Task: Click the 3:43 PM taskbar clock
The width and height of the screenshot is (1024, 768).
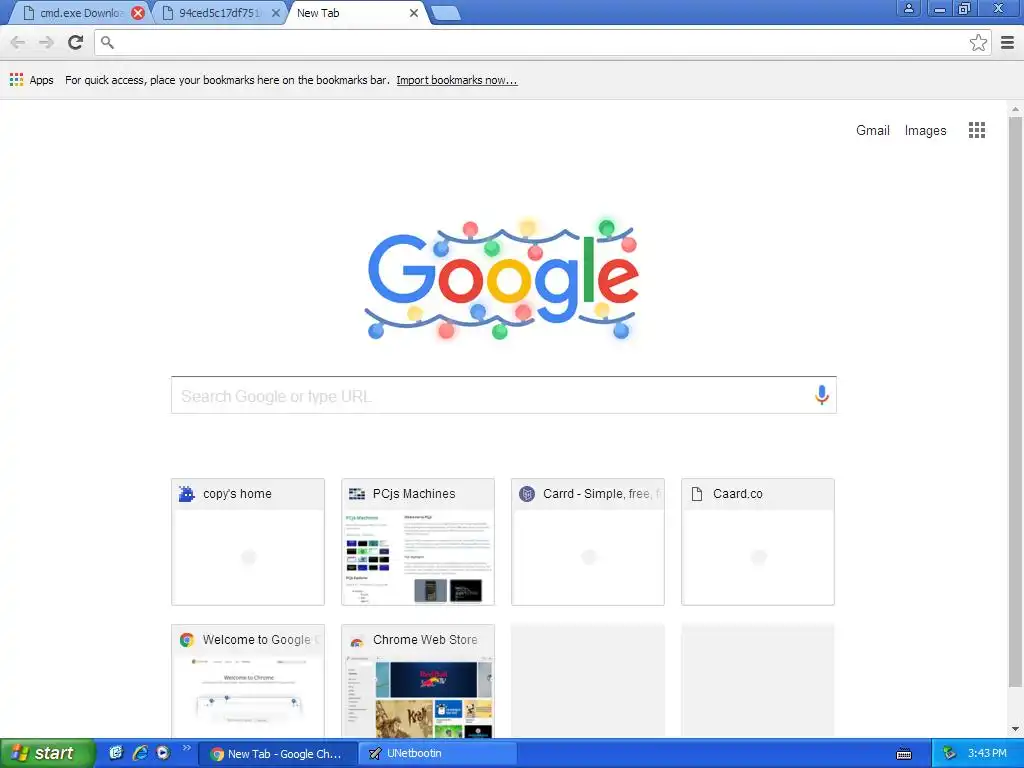Action: pyautogui.click(x=987, y=754)
